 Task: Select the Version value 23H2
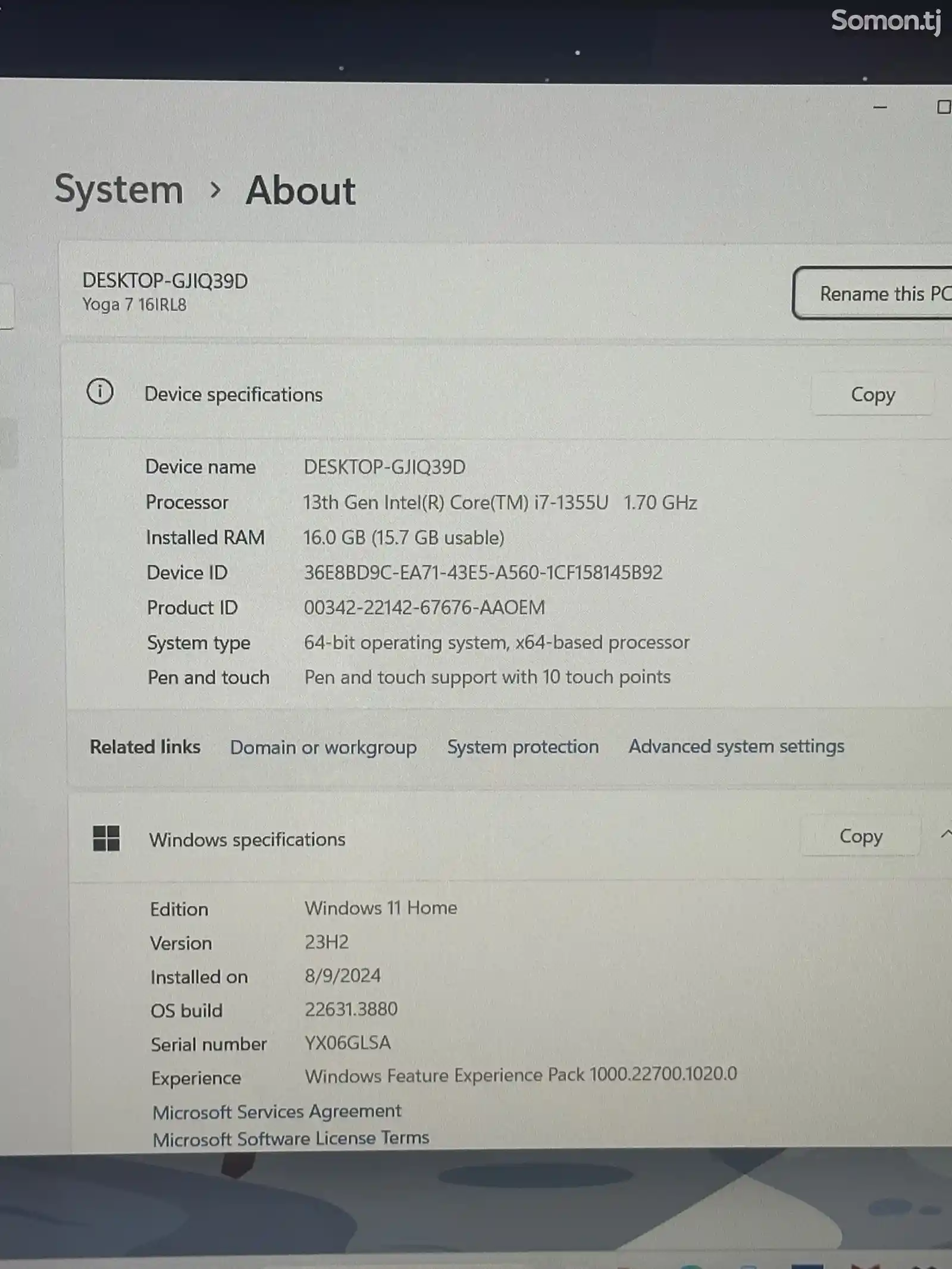click(327, 942)
